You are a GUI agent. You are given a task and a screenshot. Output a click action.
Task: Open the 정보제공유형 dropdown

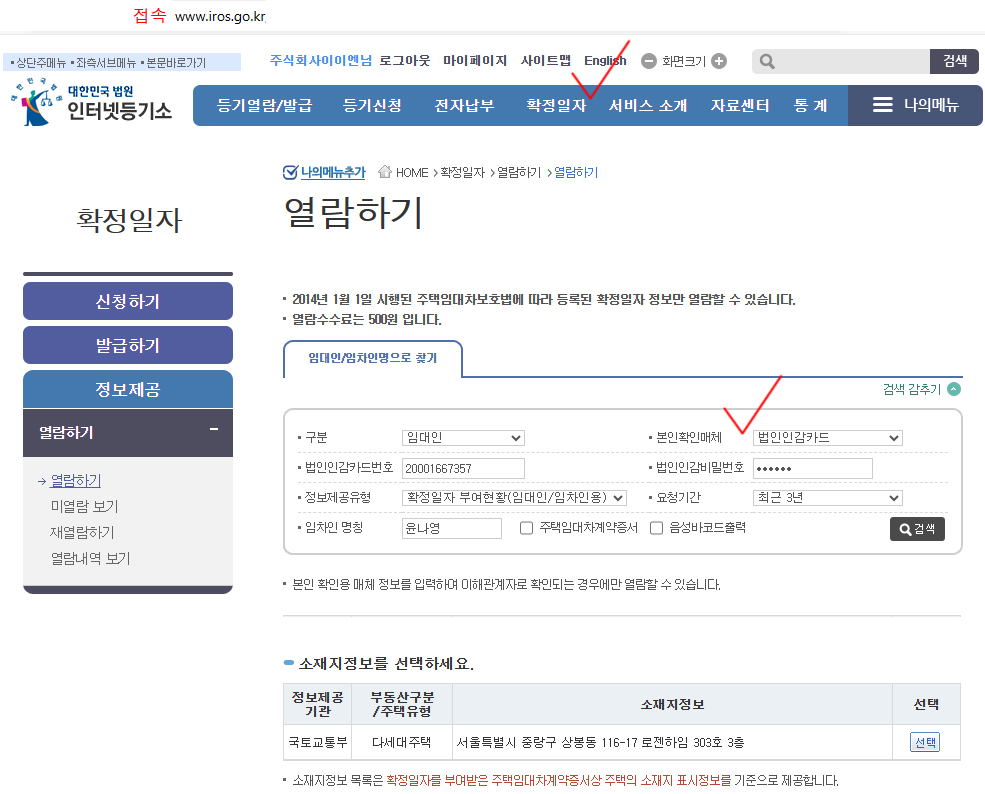click(514, 498)
